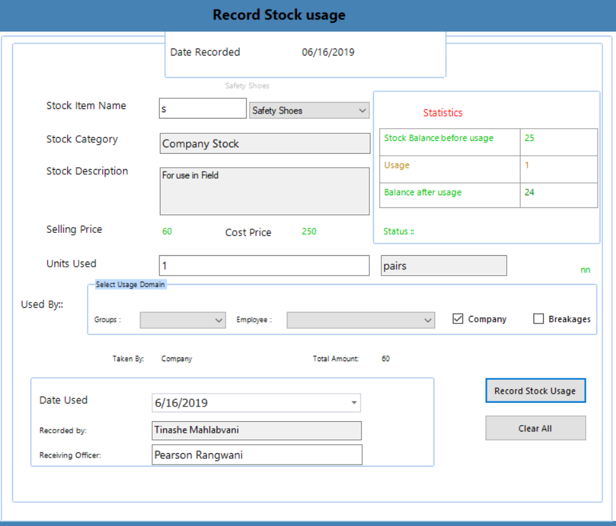Click the Clear All button
Viewport: 616px width, 526px height.
coord(535,428)
